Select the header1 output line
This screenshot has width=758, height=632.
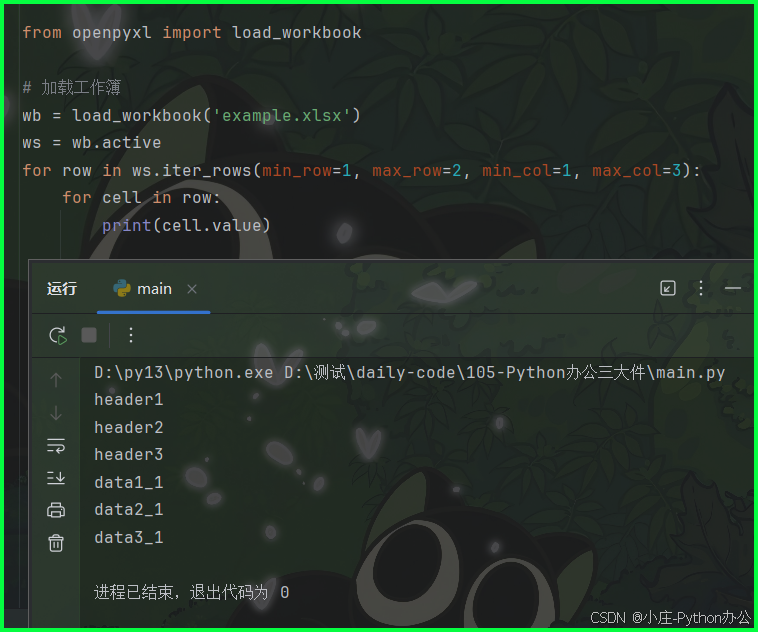129,399
